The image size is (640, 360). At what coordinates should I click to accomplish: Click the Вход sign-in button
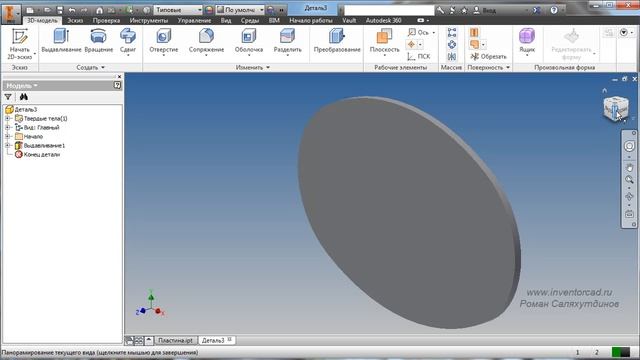click(484, 10)
